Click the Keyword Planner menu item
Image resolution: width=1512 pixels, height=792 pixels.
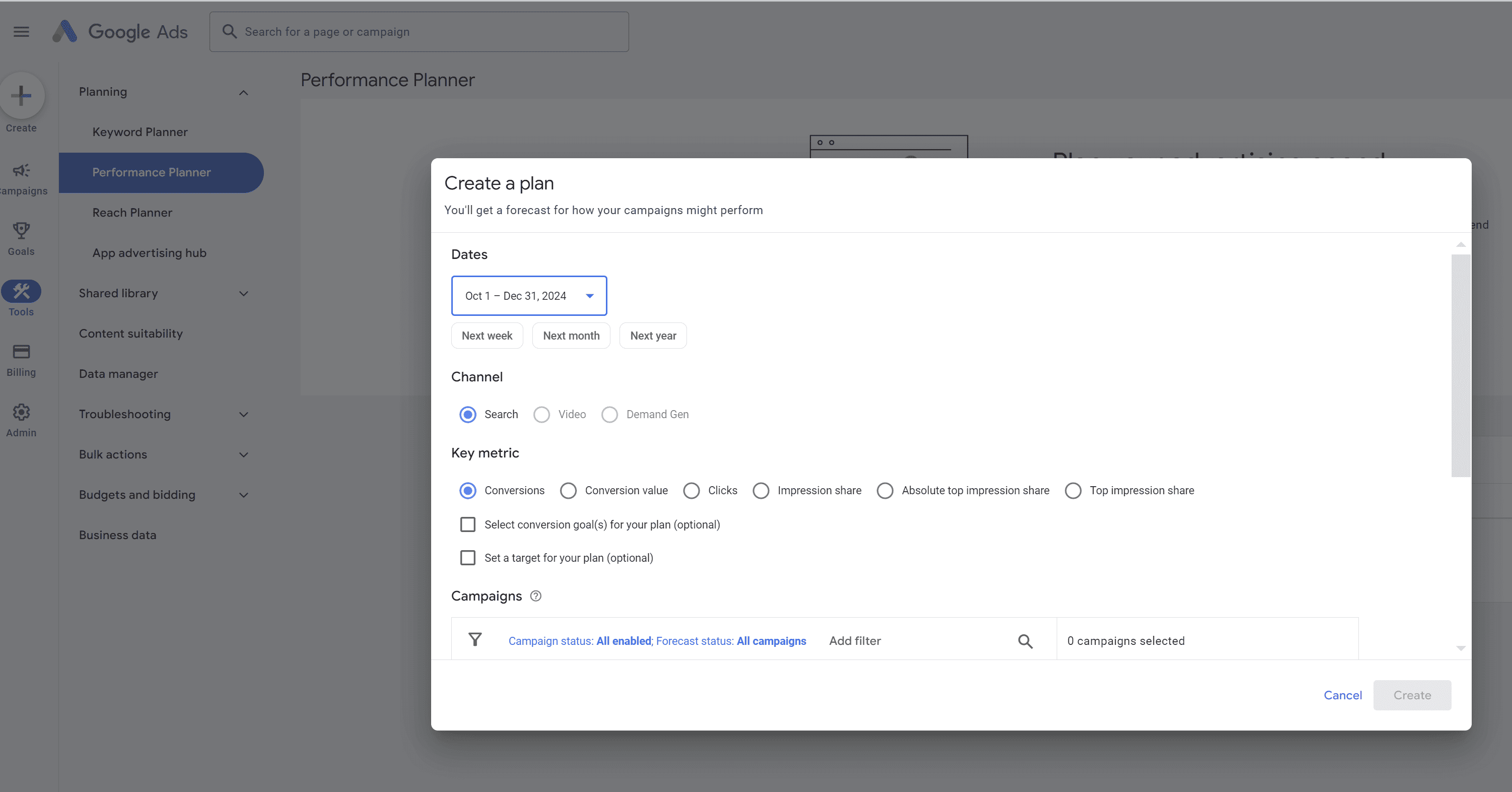tap(140, 131)
